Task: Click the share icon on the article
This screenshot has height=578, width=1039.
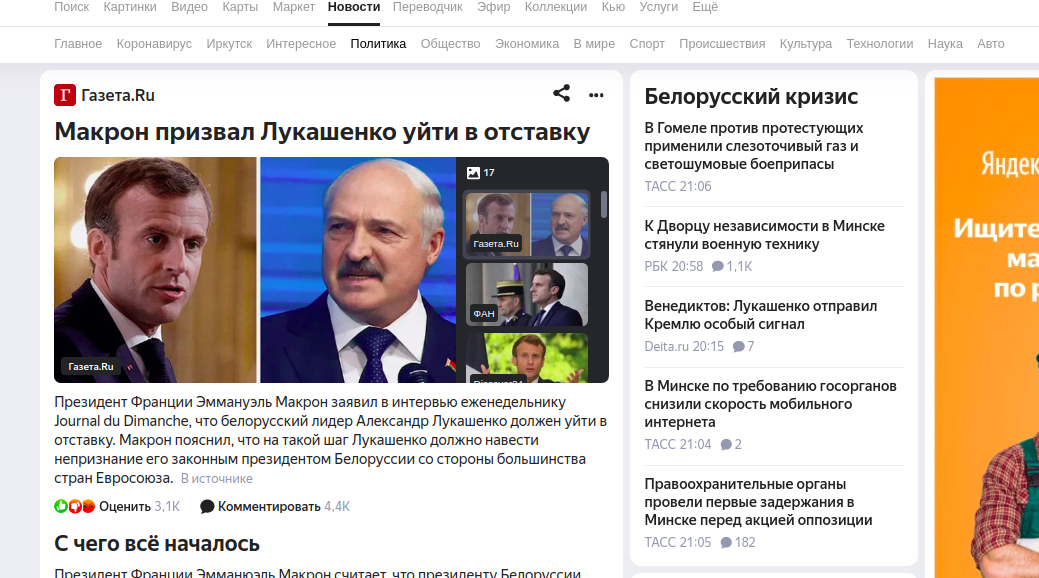Action: pos(561,93)
